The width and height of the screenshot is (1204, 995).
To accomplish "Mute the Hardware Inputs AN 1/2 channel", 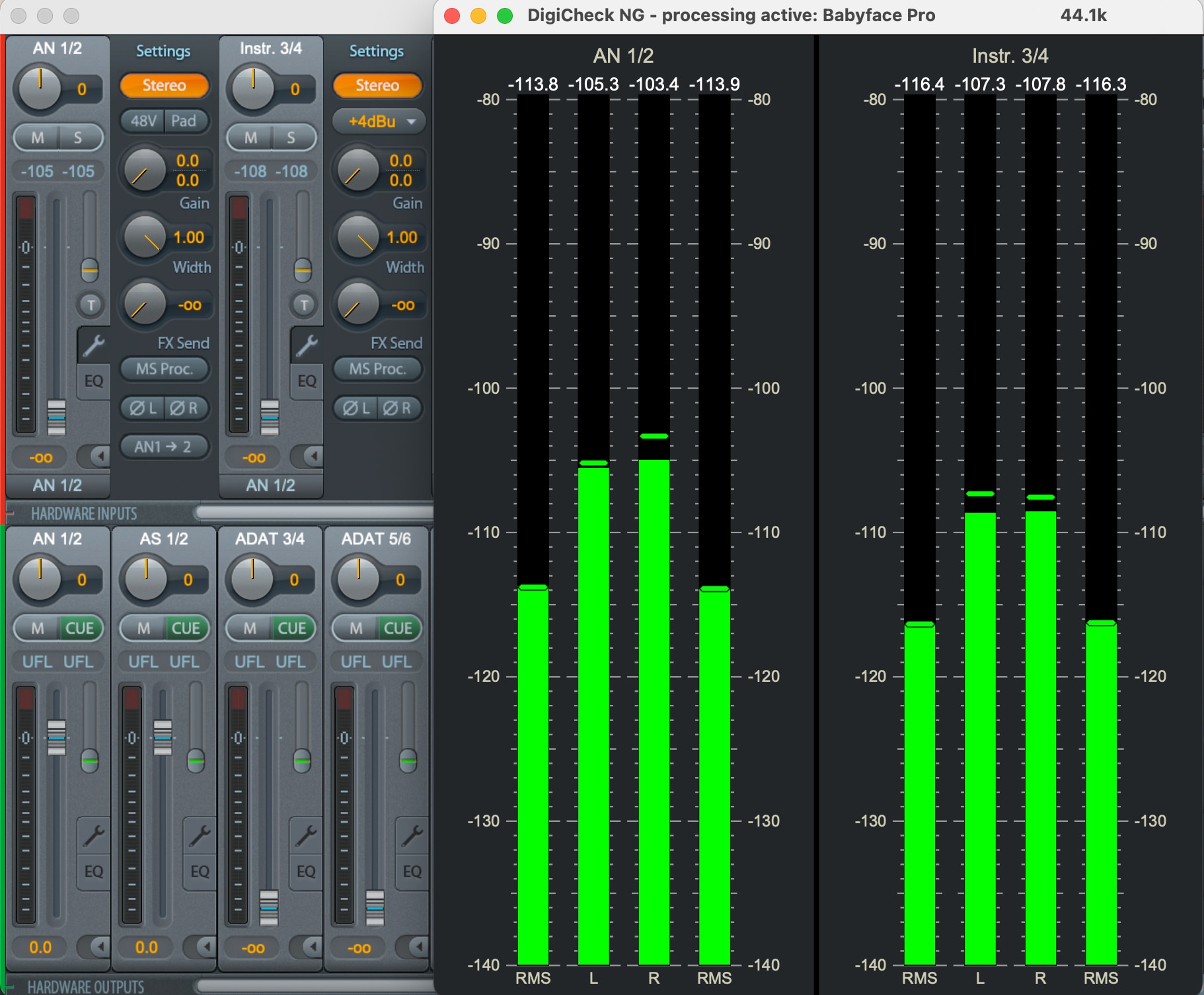I will (x=37, y=137).
